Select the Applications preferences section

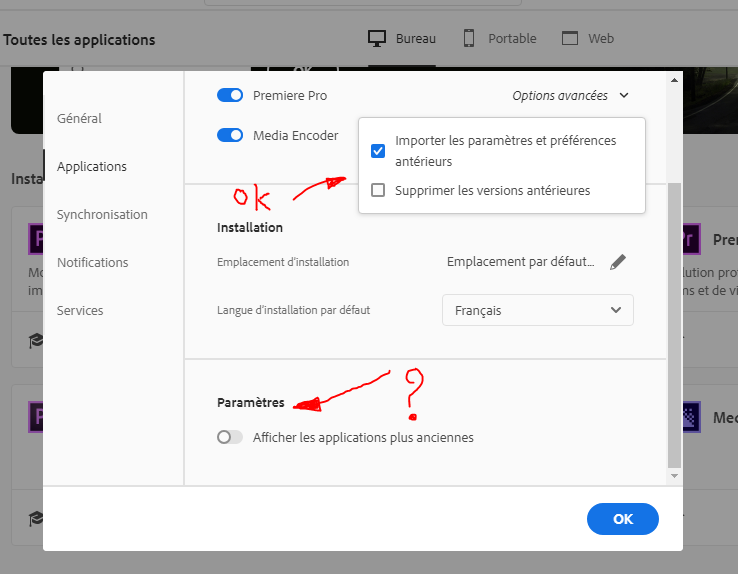click(92, 167)
